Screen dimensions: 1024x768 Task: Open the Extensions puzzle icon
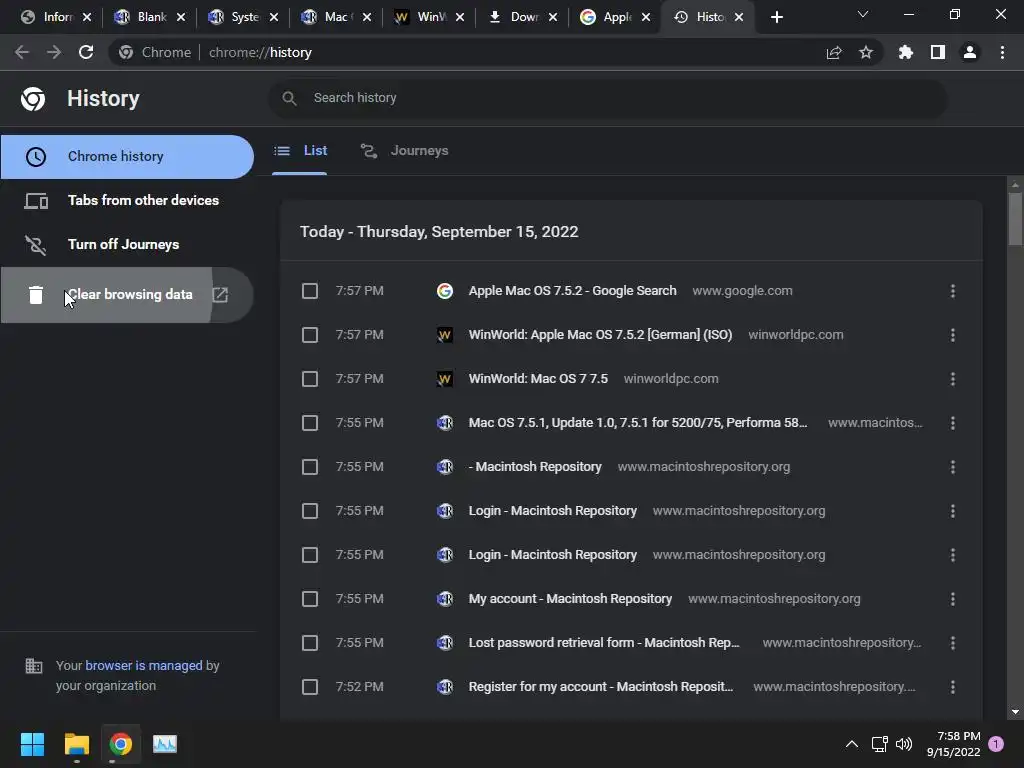tap(906, 52)
